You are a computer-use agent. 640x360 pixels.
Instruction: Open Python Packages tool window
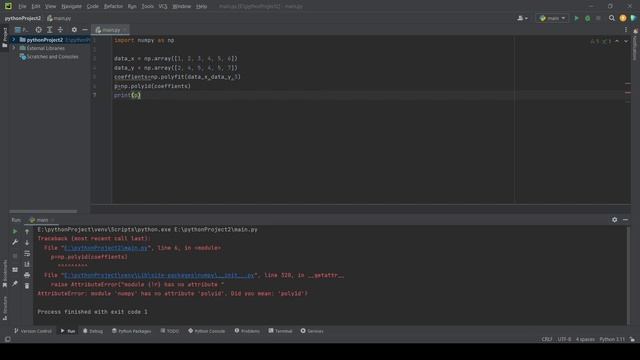click(x=131, y=331)
